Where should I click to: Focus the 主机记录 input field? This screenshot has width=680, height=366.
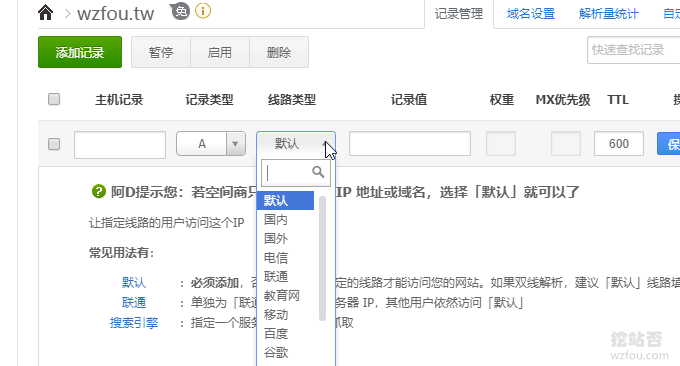click(120, 144)
